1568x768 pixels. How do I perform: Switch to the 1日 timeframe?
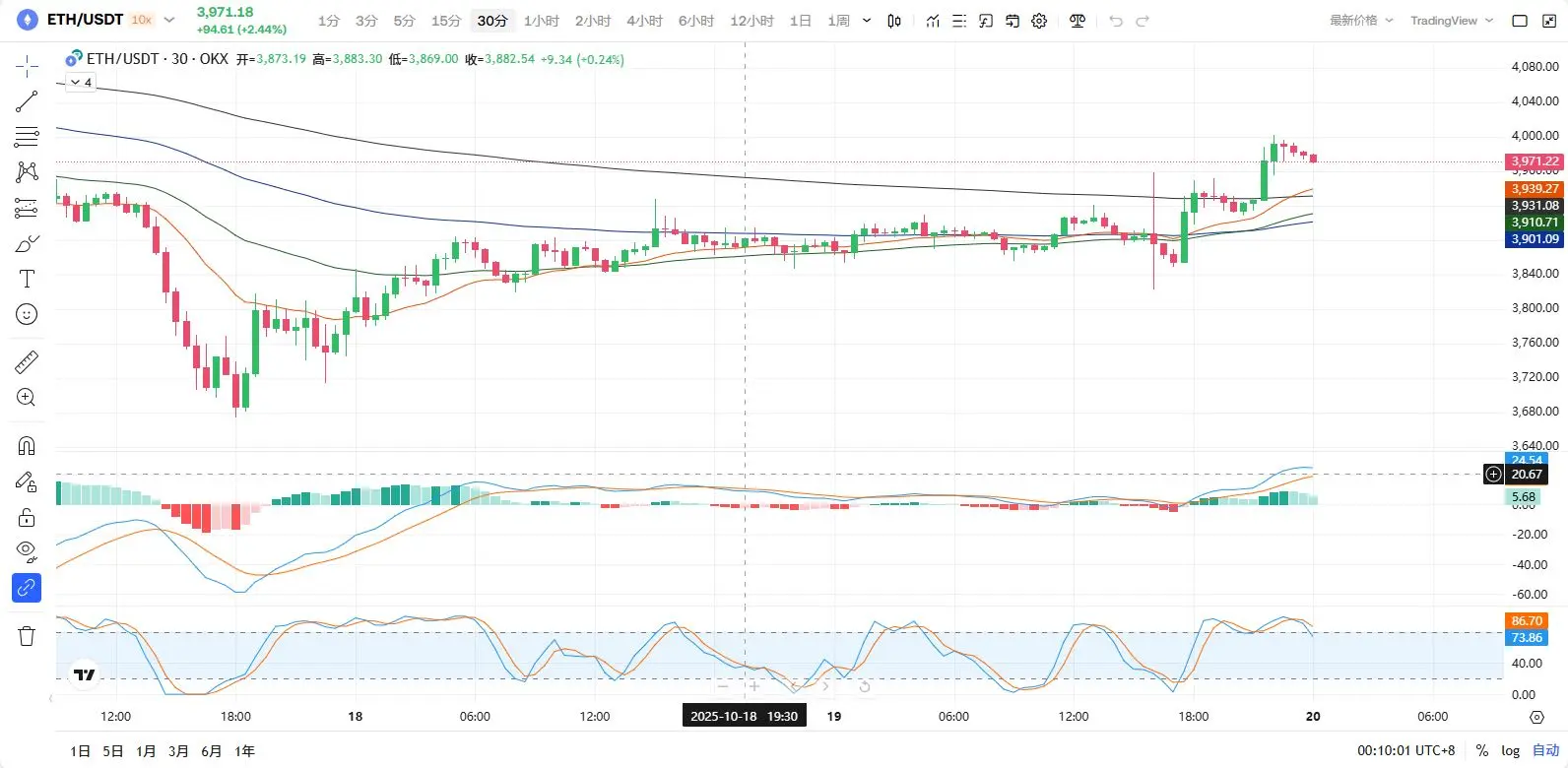point(801,21)
